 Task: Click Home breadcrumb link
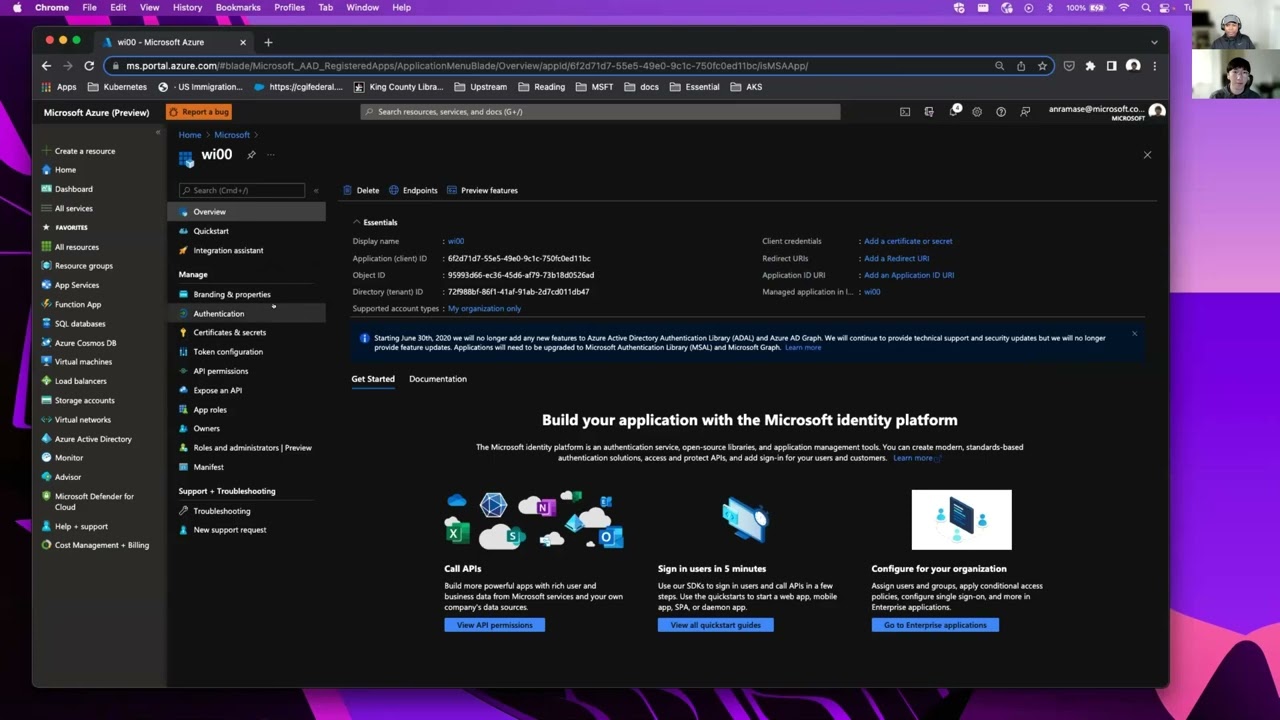(x=190, y=135)
